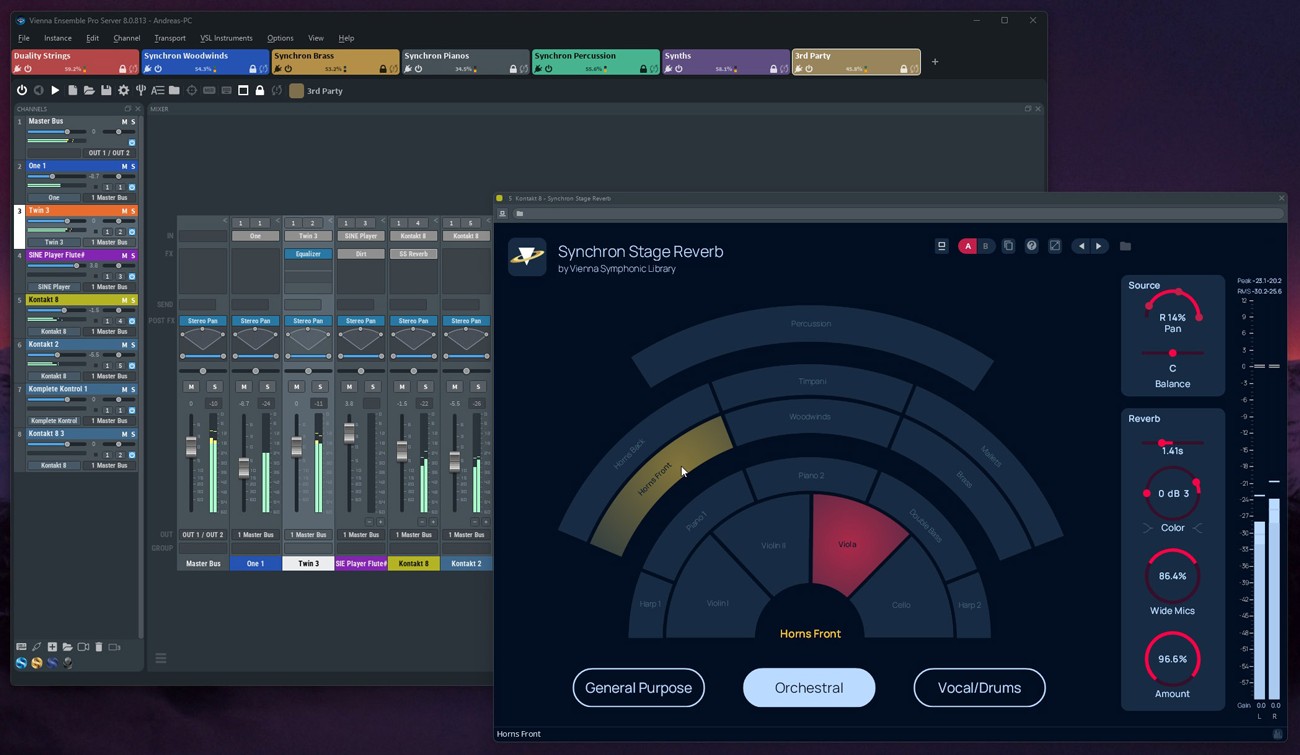Image resolution: width=1300 pixels, height=755 pixels.
Task: Click the gold Synchron player icon
Action: (x=37, y=663)
